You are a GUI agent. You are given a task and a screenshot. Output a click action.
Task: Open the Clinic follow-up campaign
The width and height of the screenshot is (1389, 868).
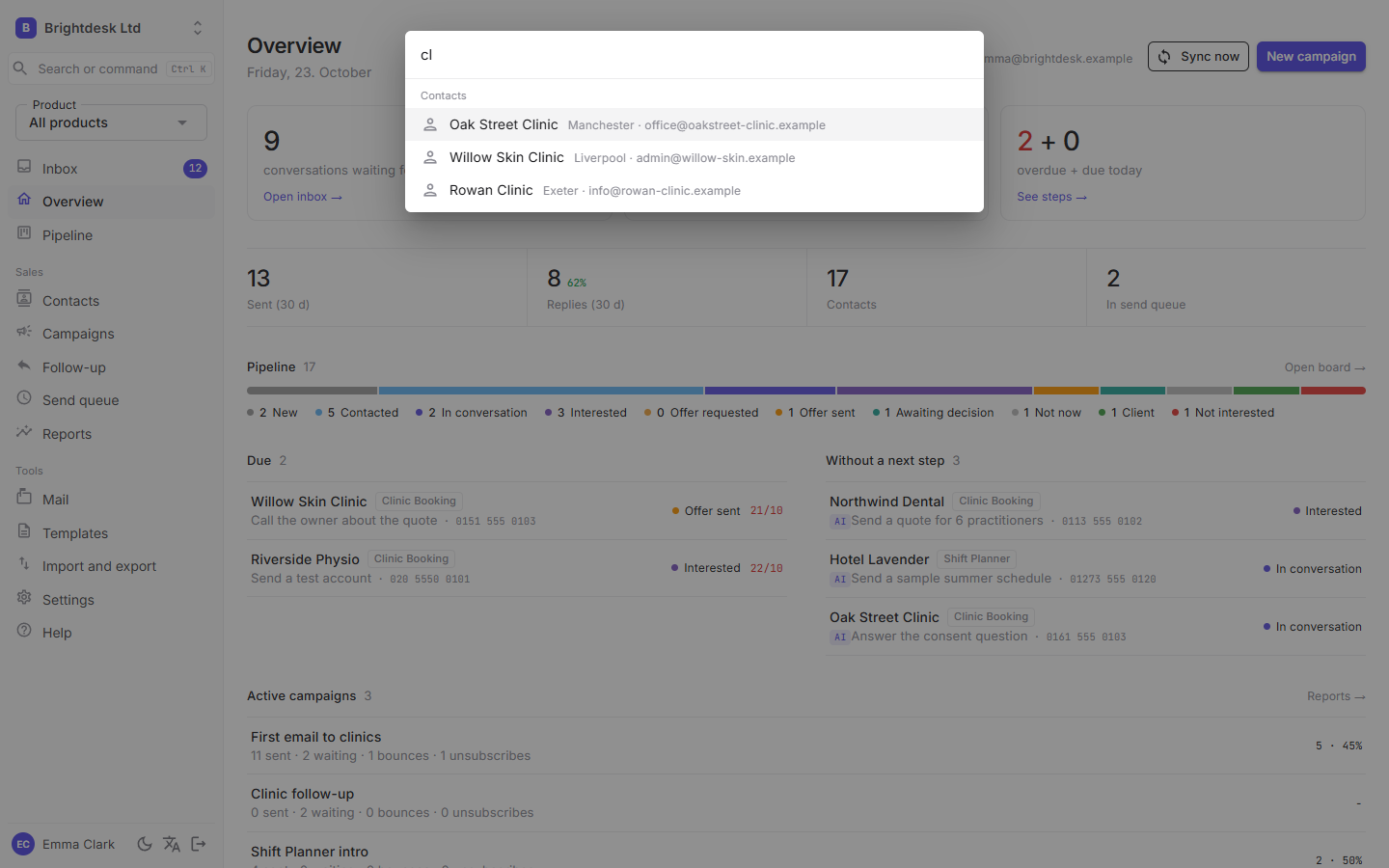tap(806, 802)
